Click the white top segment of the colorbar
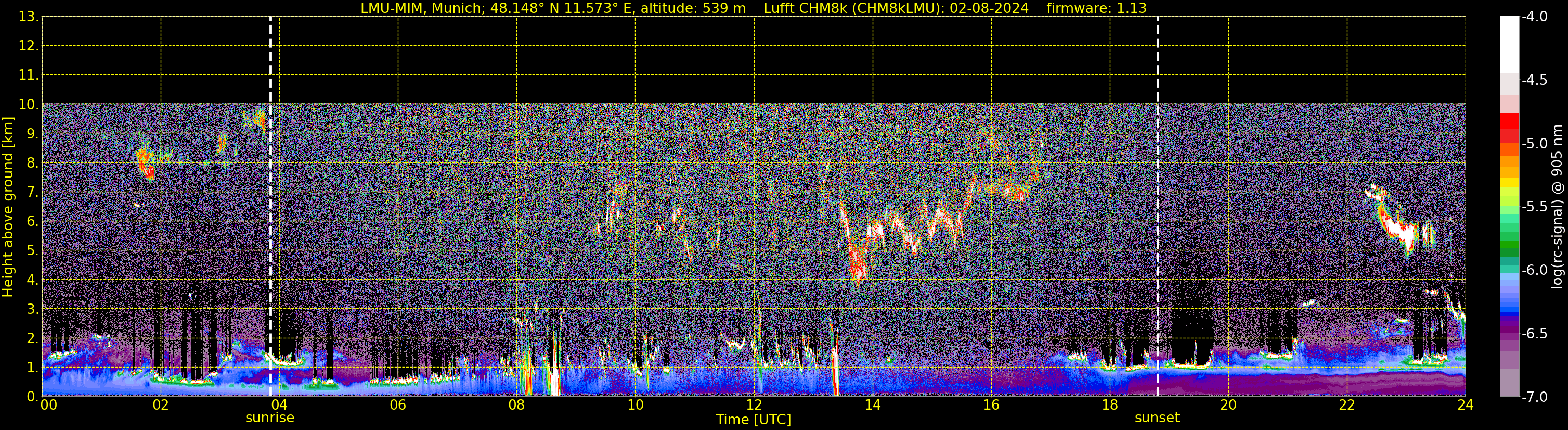The image size is (1568, 430). 1509,45
